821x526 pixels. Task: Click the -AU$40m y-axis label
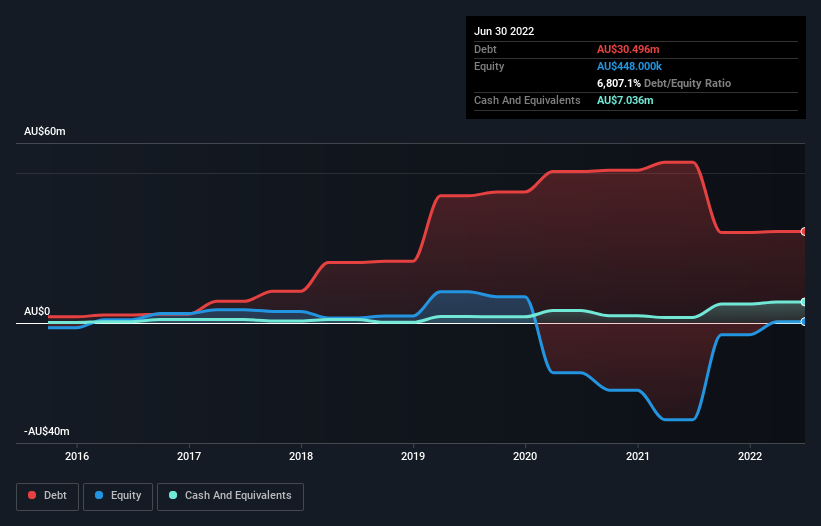coord(47,431)
